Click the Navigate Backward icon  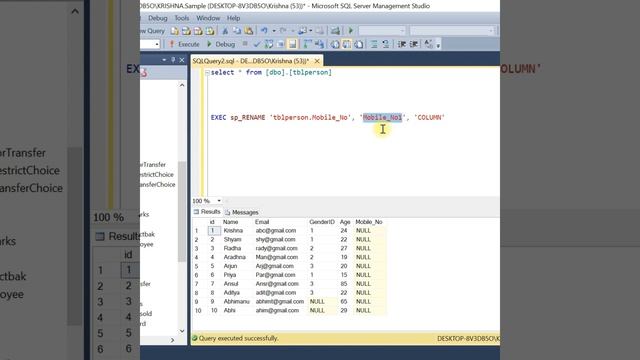coord(302,31)
